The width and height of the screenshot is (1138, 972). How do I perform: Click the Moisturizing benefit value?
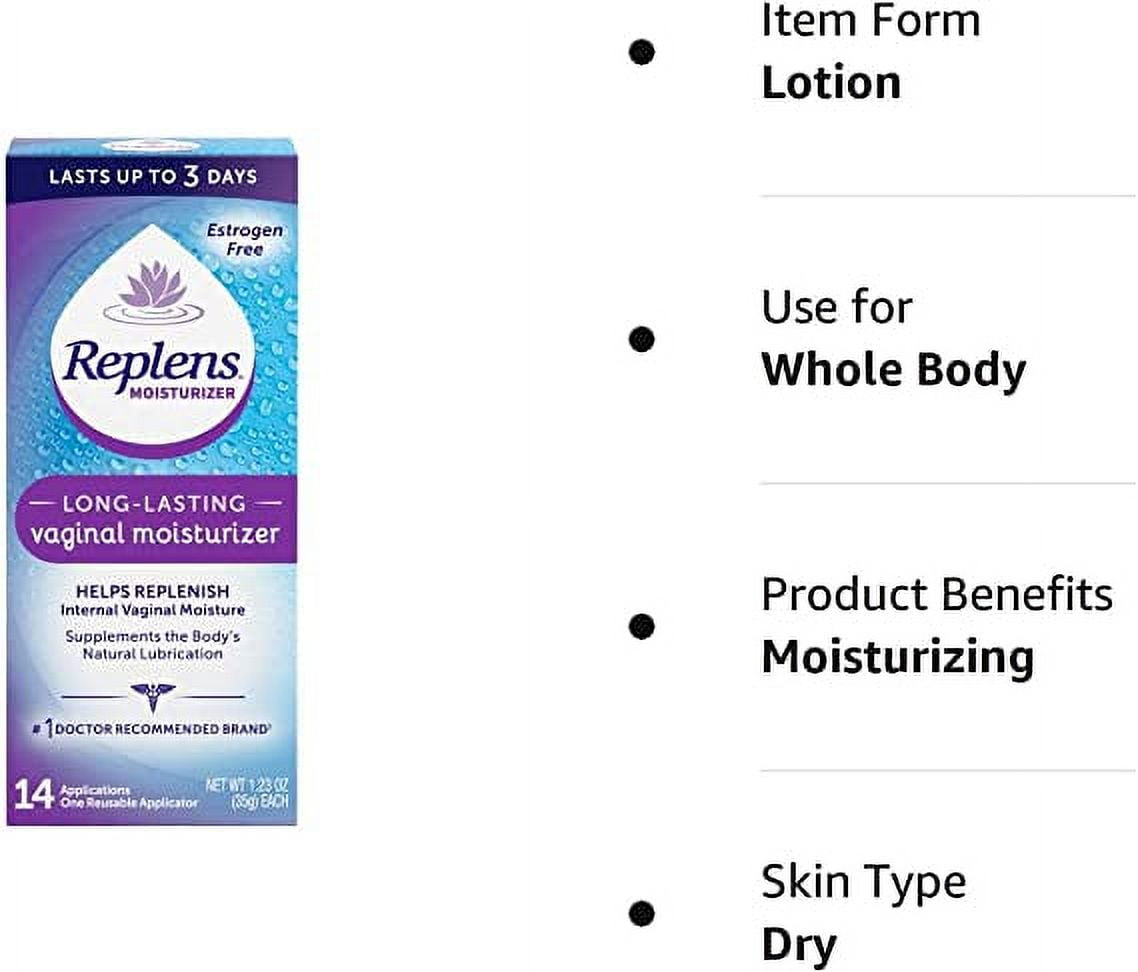click(x=898, y=658)
